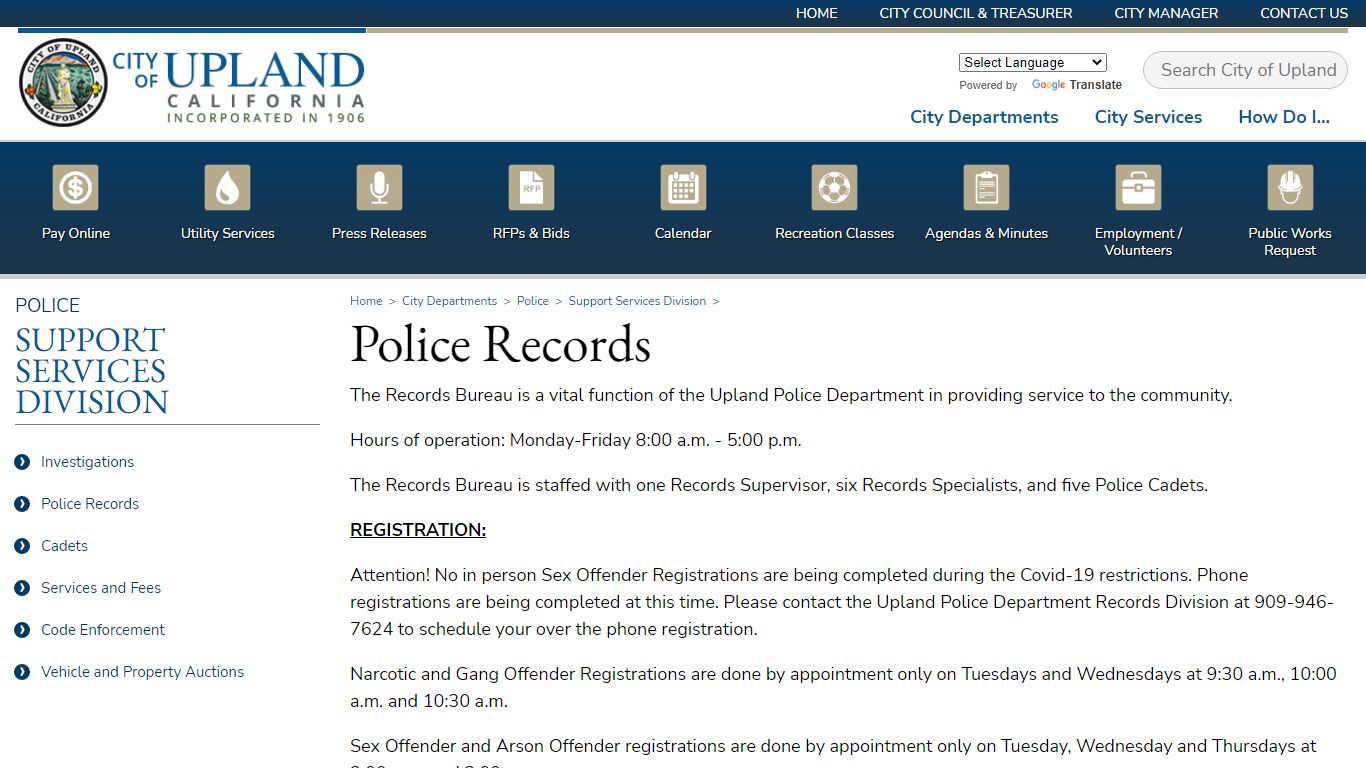Click the Pay Online dollar icon
The image size is (1366, 768).
pos(76,187)
